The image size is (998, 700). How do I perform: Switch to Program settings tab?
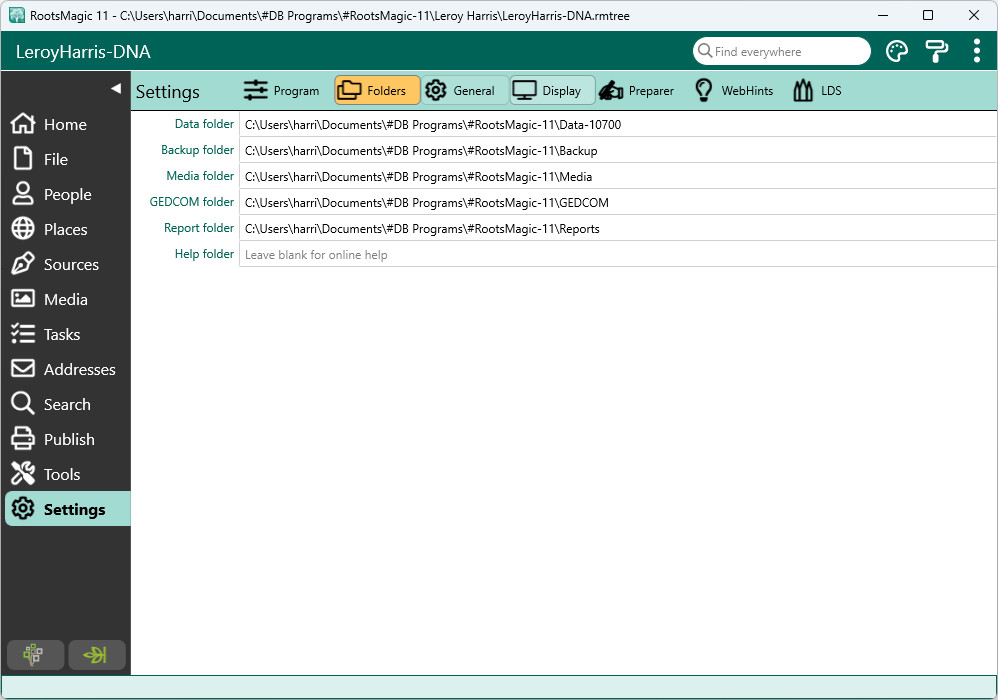tap(281, 91)
